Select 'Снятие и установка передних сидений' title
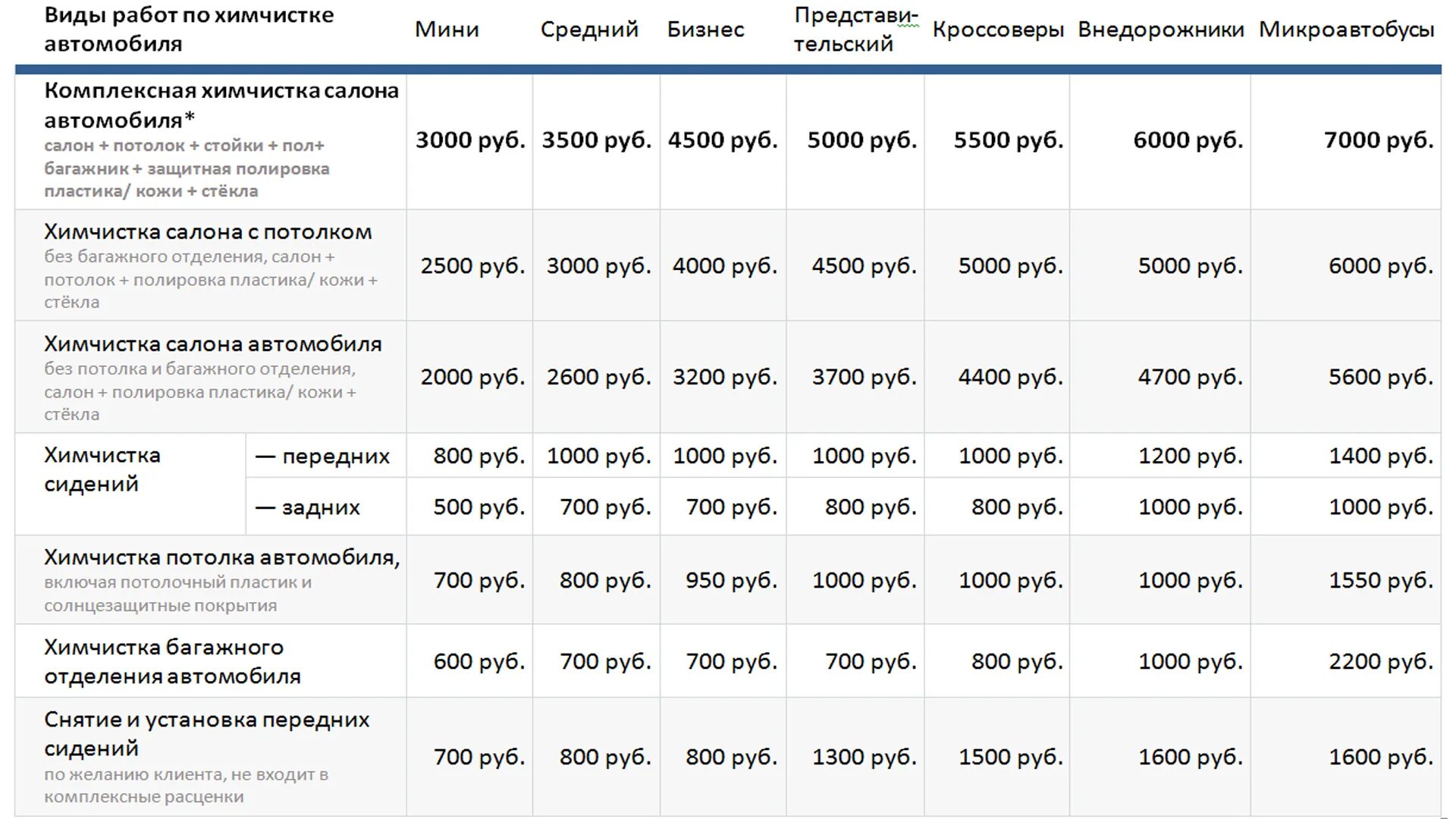 (207, 733)
